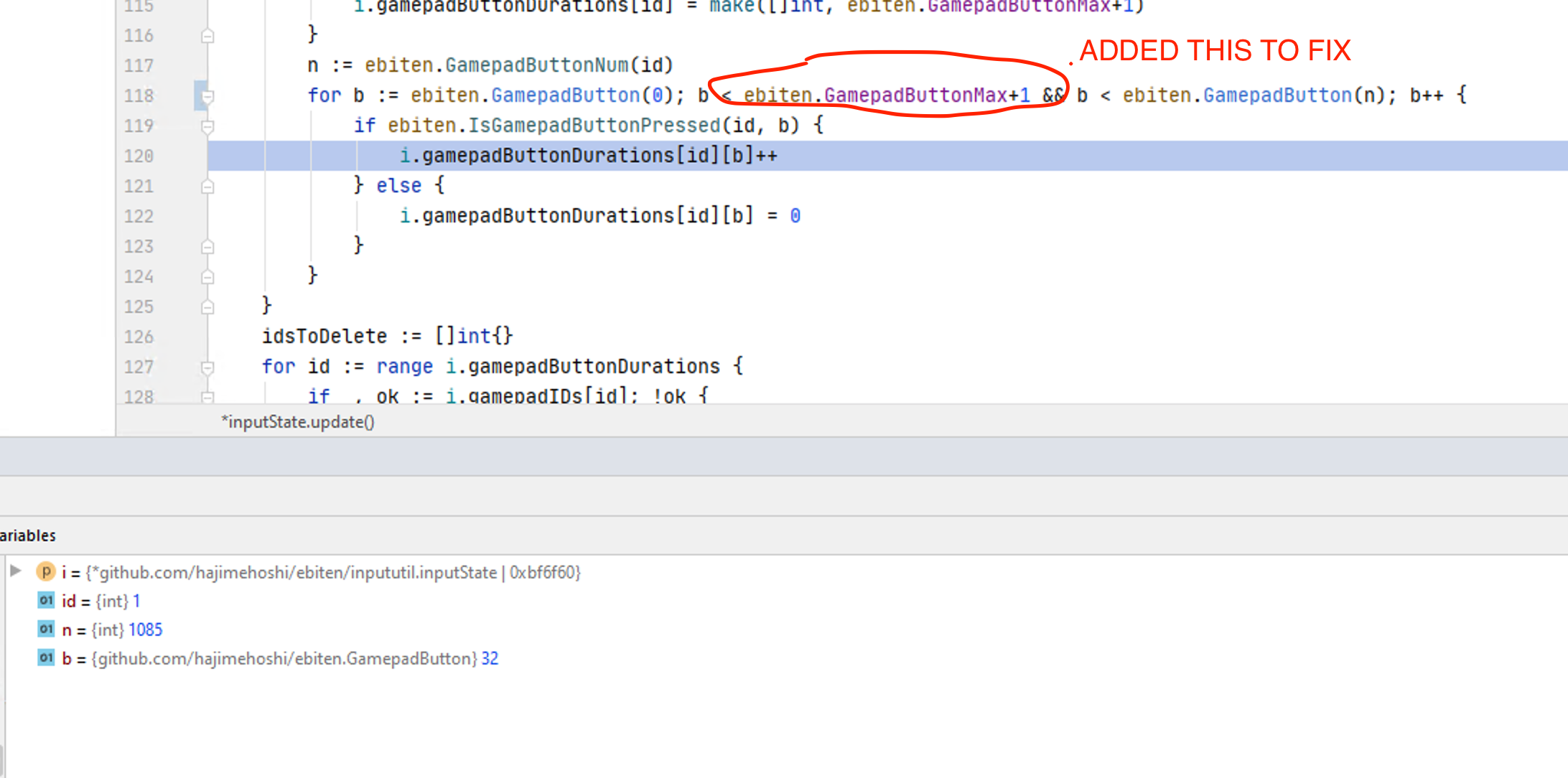Click the 'else' keyword on line 121

tap(398, 186)
